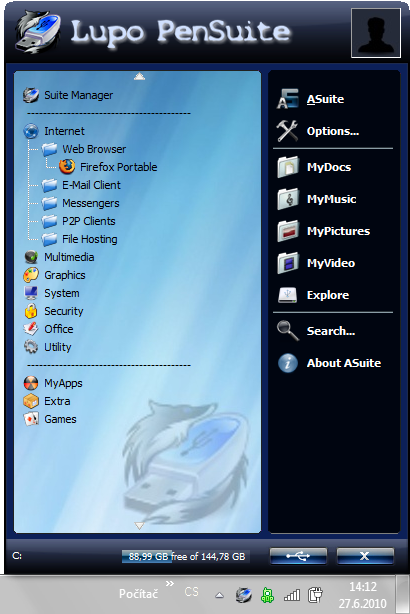Open the Options... menu label
Image resolution: width=410 pixels, height=614 pixels.
(333, 131)
